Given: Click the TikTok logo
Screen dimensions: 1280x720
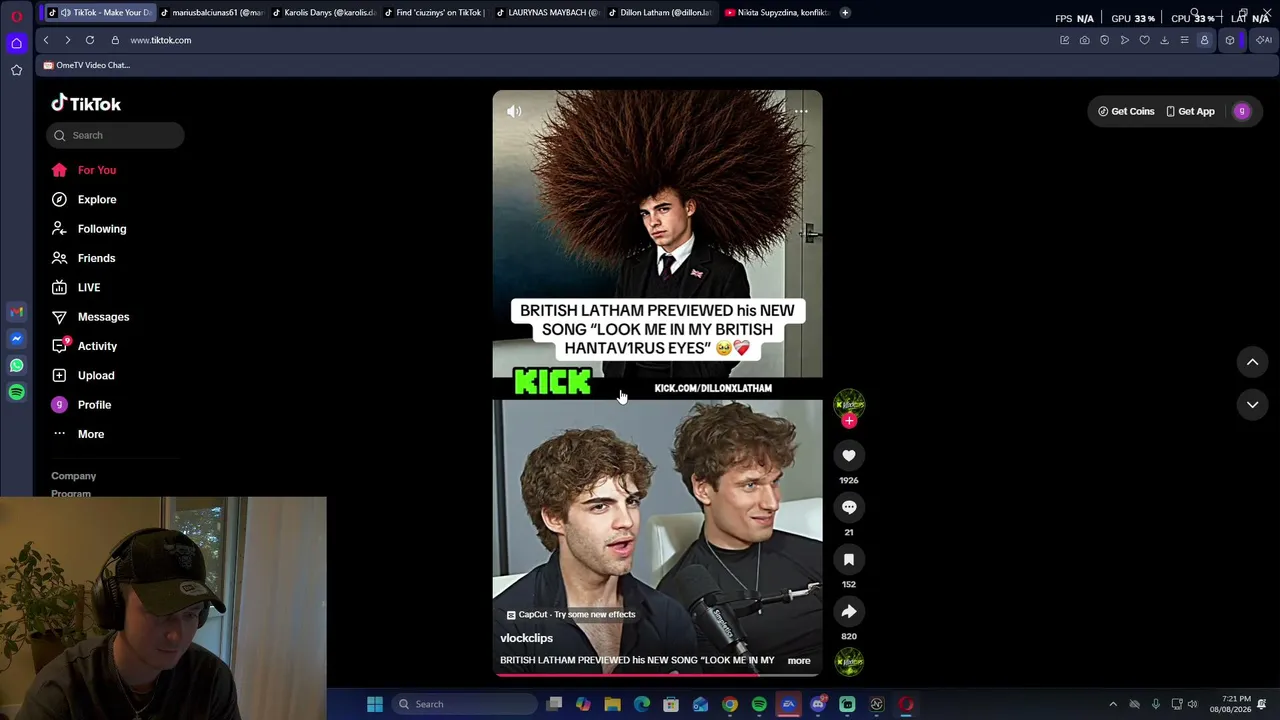Looking at the screenshot, I should coord(86,104).
